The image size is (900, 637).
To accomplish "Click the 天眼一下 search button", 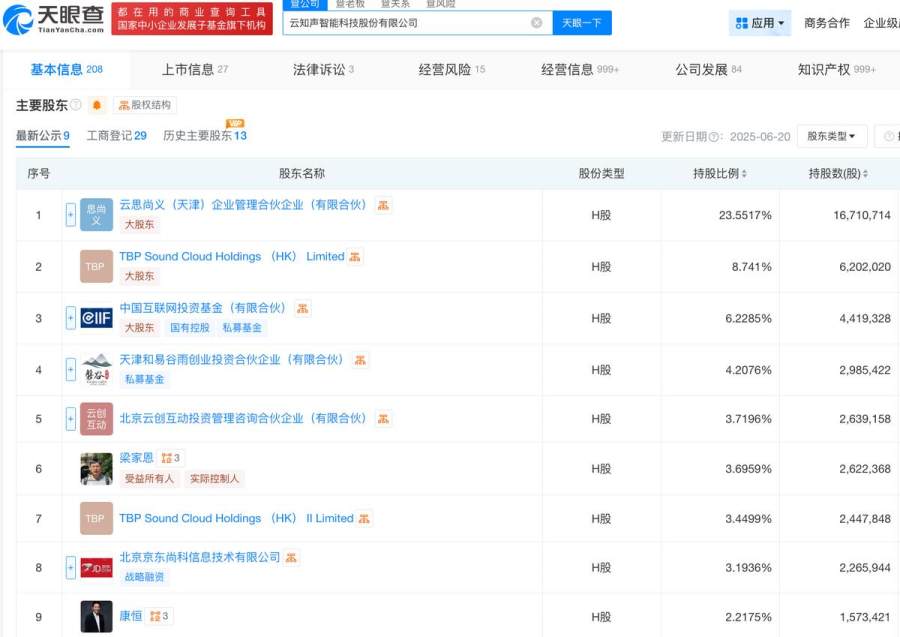I will point(581,23).
